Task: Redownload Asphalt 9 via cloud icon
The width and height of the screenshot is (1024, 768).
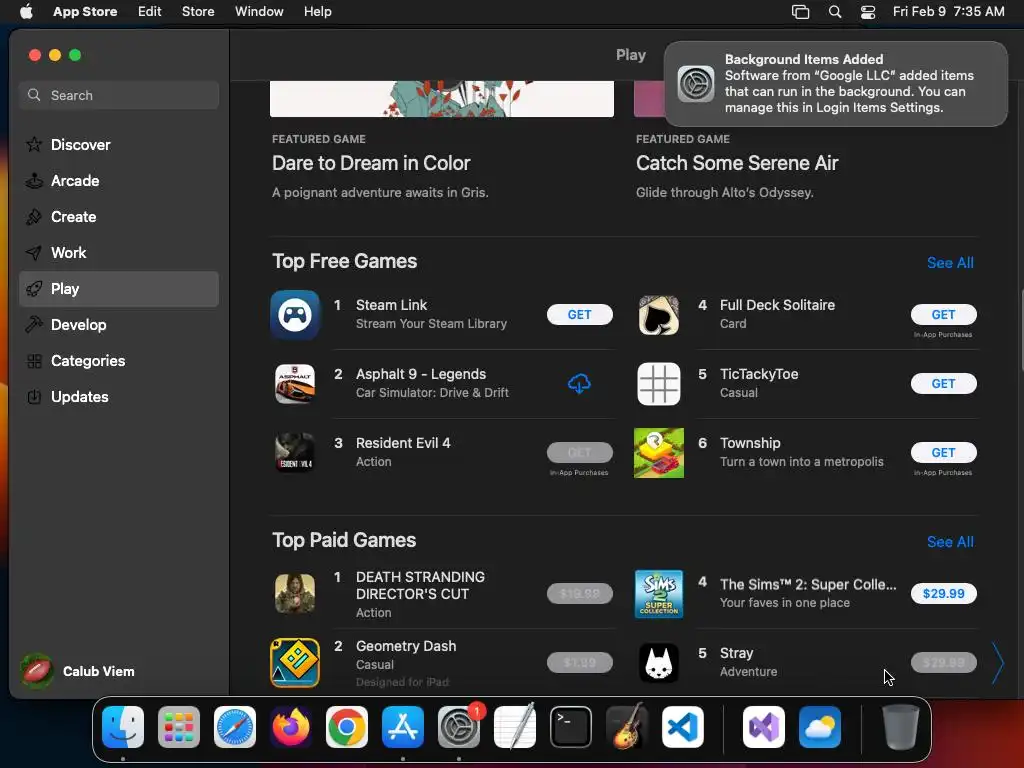Action: point(579,384)
